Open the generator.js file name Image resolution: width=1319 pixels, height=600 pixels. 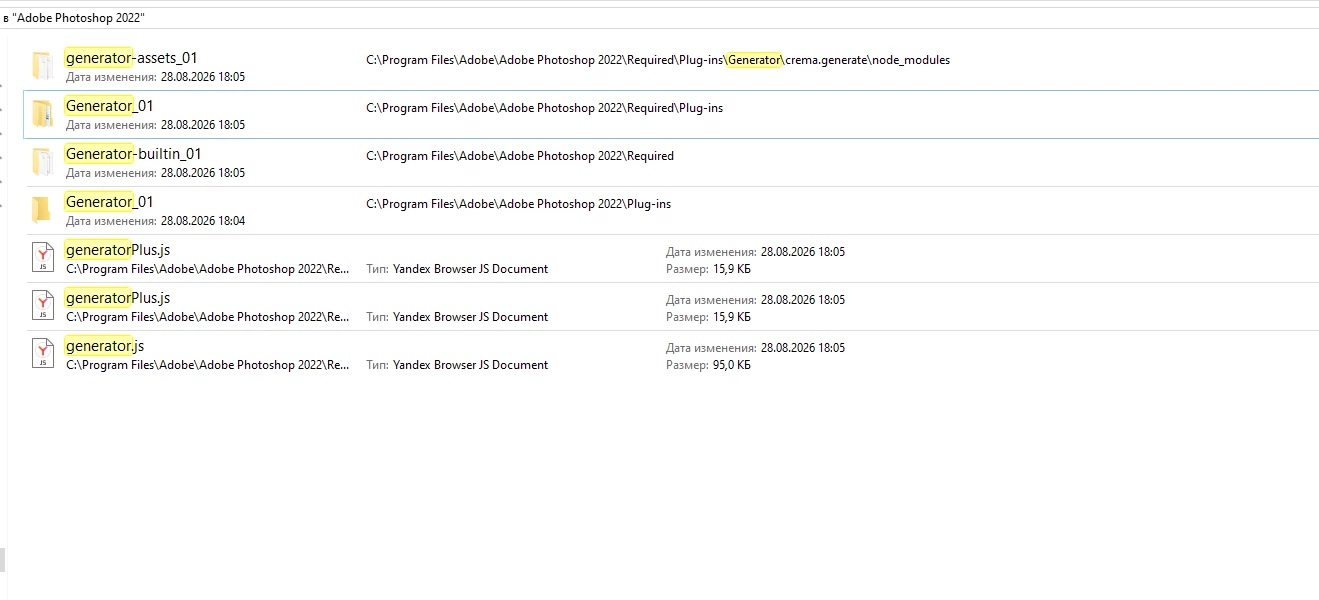pyautogui.click(x=104, y=346)
